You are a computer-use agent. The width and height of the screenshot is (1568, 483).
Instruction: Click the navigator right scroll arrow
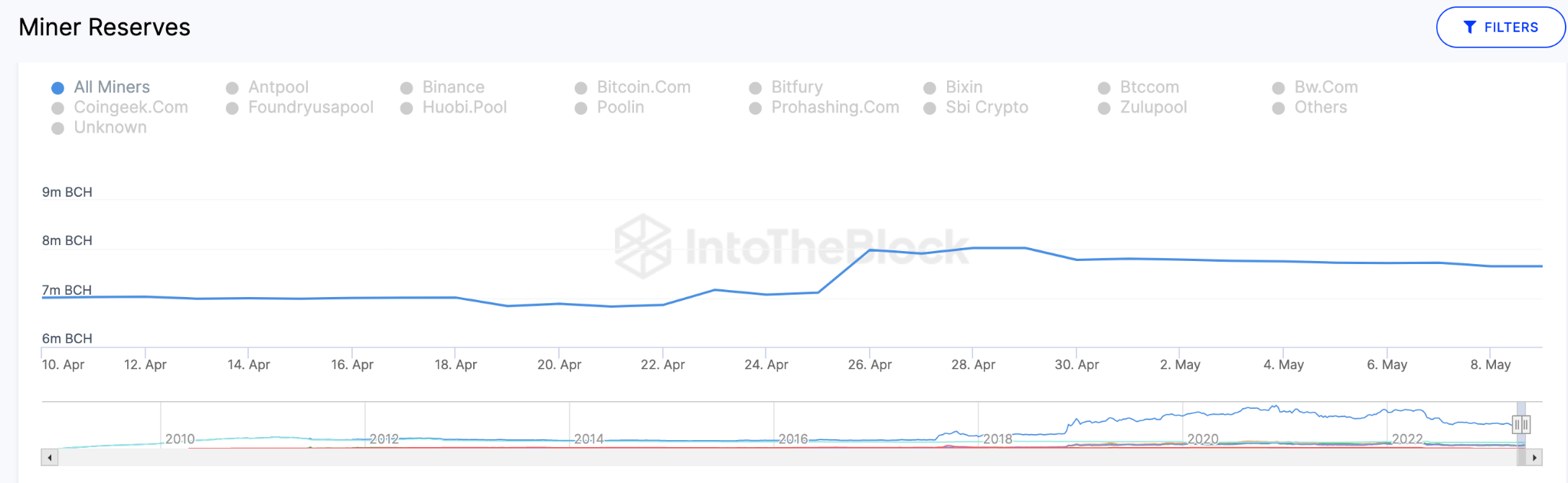1534,458
